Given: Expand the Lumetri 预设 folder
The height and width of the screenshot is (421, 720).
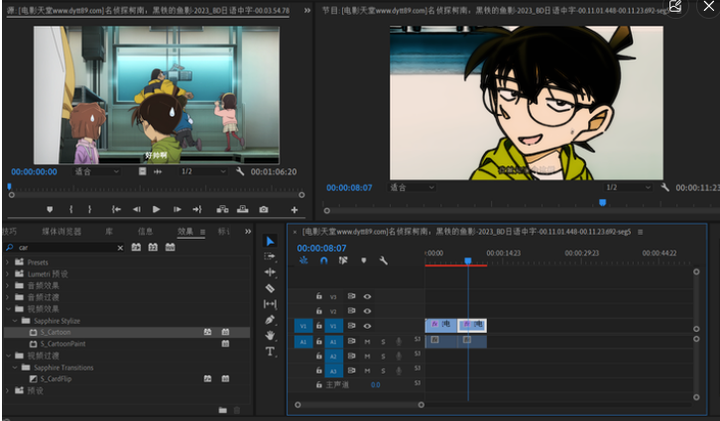Looking at the screenshot, I should [7, 274].
